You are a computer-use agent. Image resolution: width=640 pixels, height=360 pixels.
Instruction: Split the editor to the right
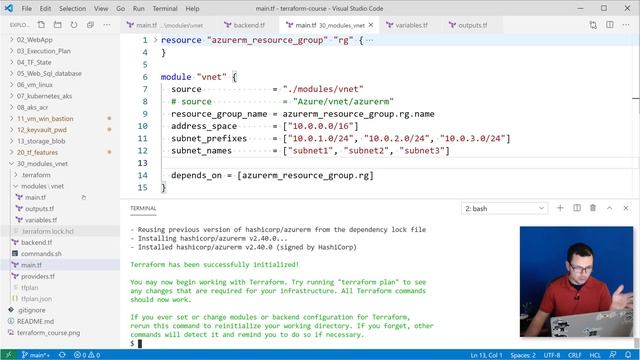click(609, 25)
